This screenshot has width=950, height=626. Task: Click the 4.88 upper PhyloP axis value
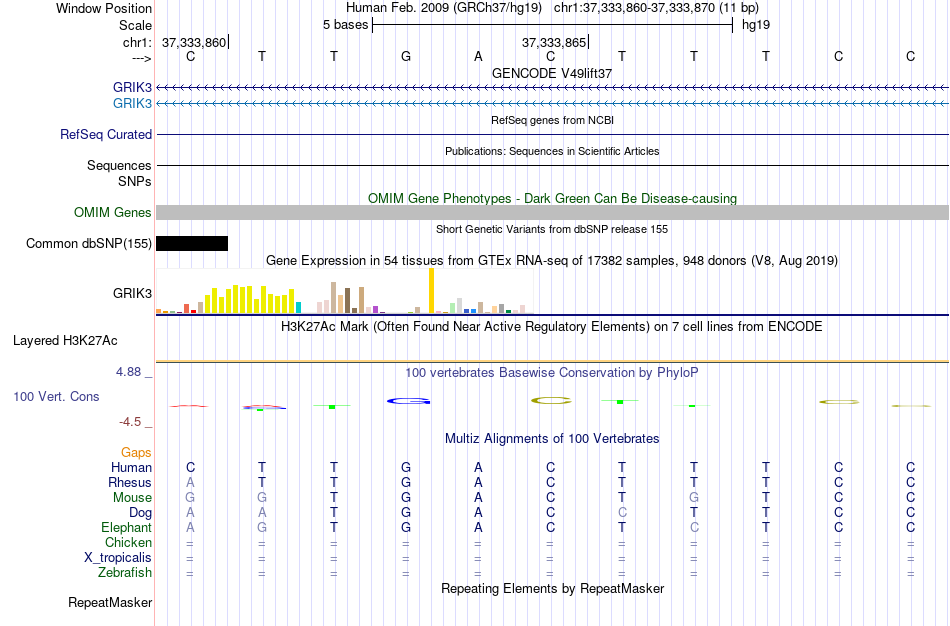pyautogui.click(x=129, y=371)
